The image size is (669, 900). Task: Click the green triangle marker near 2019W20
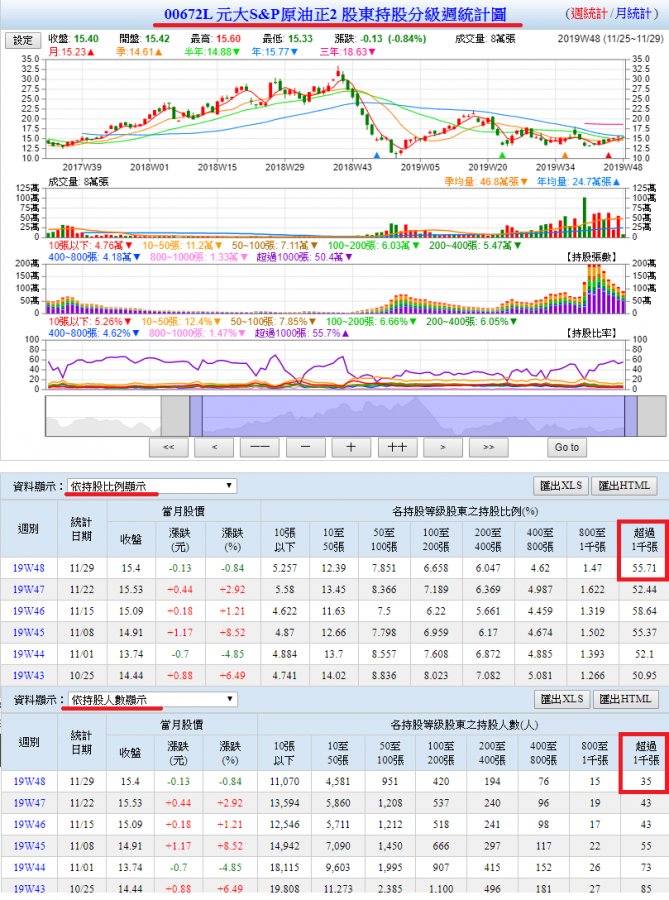coord(503,156)
